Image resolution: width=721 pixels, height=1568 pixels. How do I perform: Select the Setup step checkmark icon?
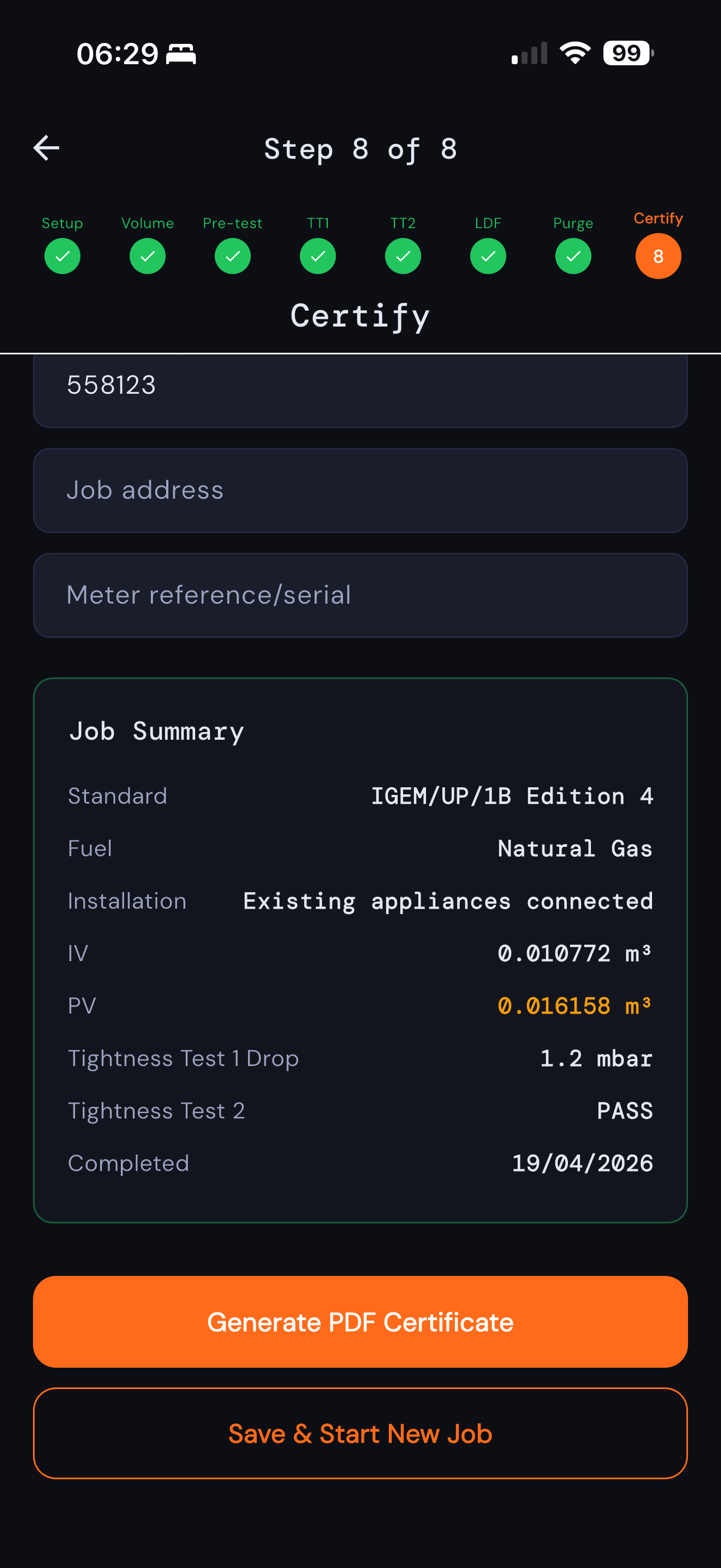click(x=62, y=256)
